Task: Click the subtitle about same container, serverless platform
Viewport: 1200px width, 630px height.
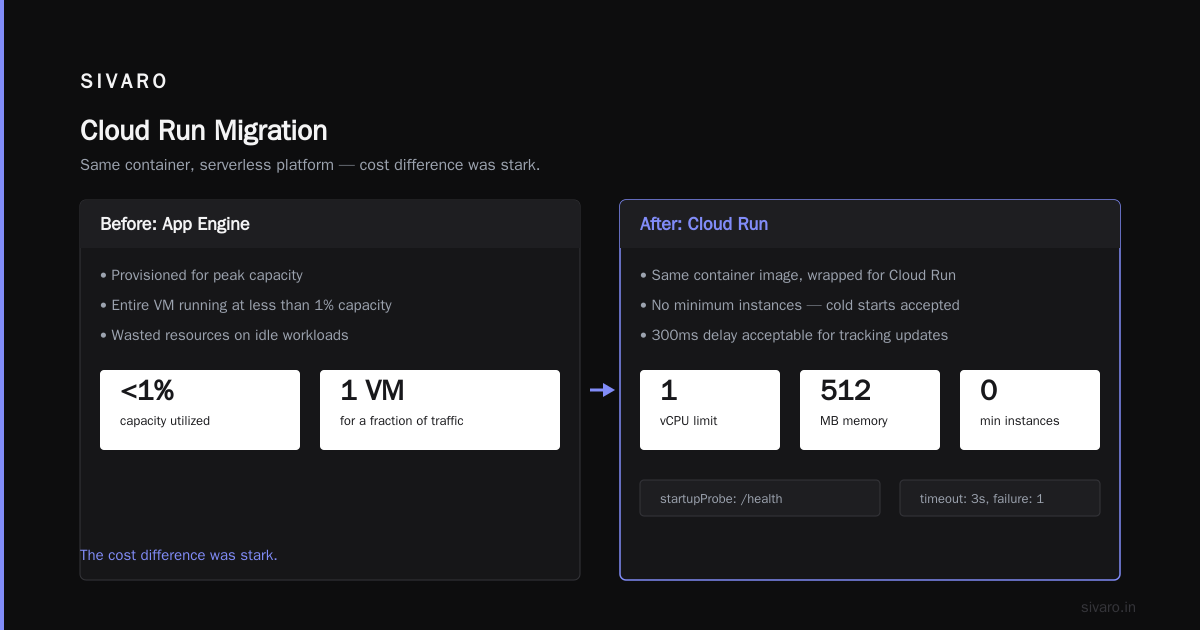Action: point(310,165)
